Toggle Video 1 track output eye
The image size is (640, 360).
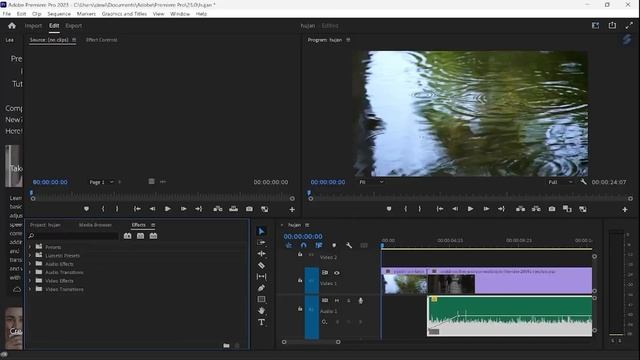pyautogui.click(x=337, y=273)
